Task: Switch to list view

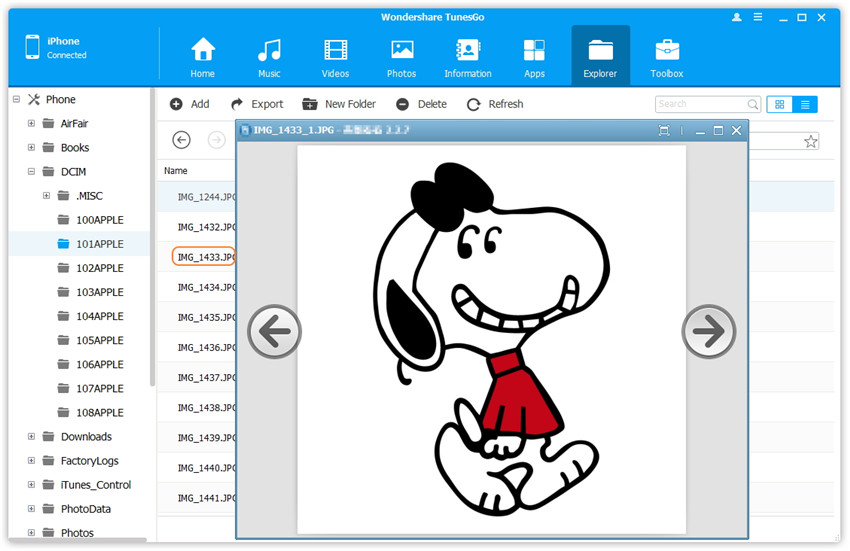Action: 804,104
